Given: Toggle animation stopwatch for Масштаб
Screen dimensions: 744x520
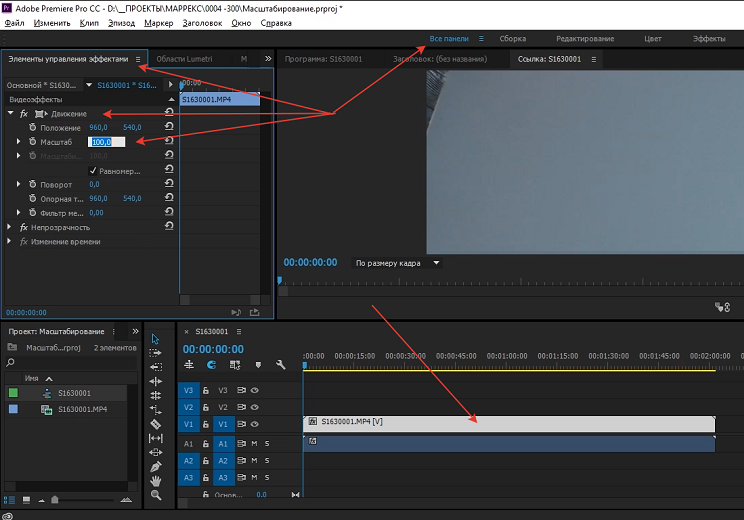Looking at the screenshot, I should click(x=32, y=141).
